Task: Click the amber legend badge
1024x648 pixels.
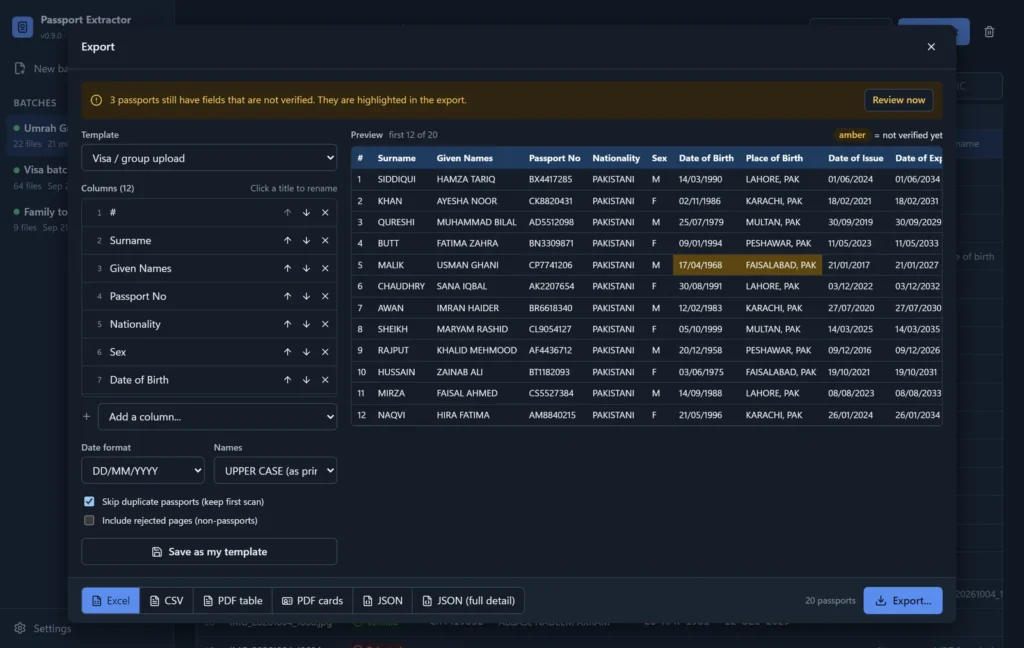Action: coord(852,135)
